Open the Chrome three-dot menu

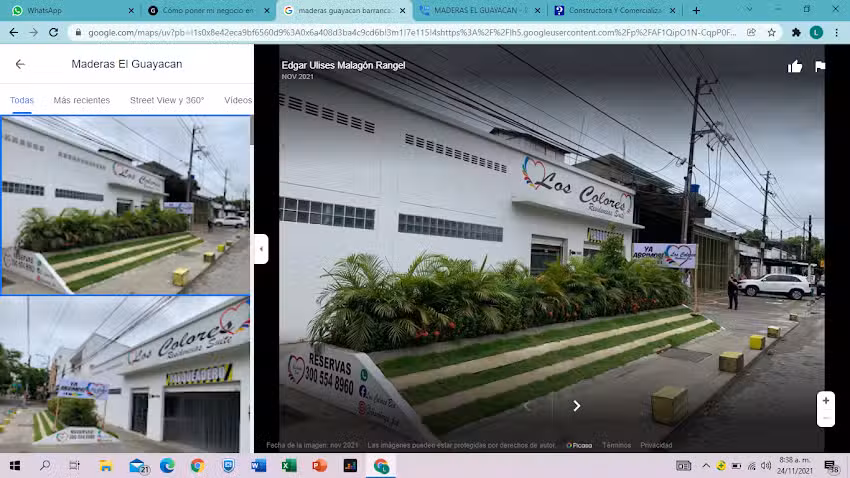(837, 32)
